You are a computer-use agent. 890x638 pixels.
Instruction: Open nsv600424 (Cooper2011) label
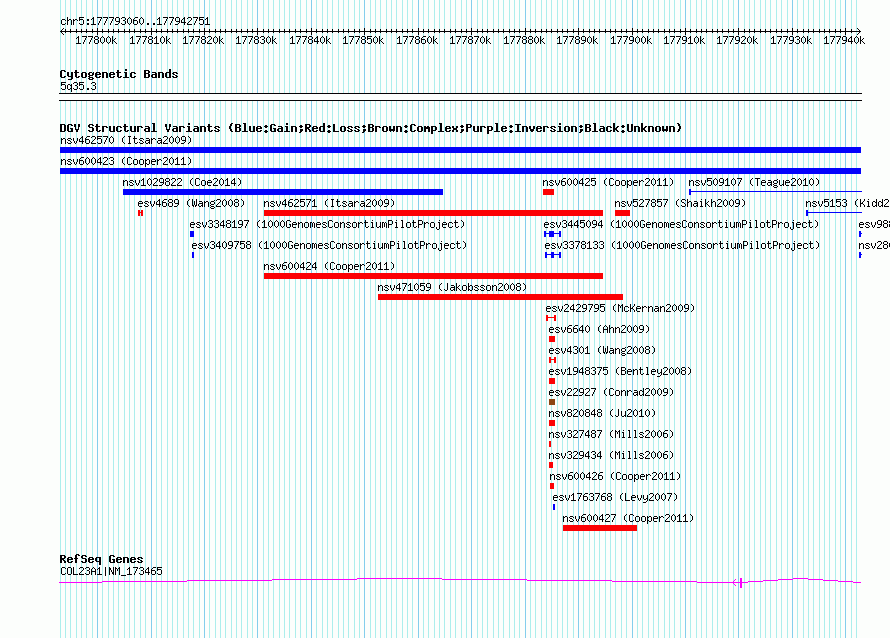pos(329,266)
